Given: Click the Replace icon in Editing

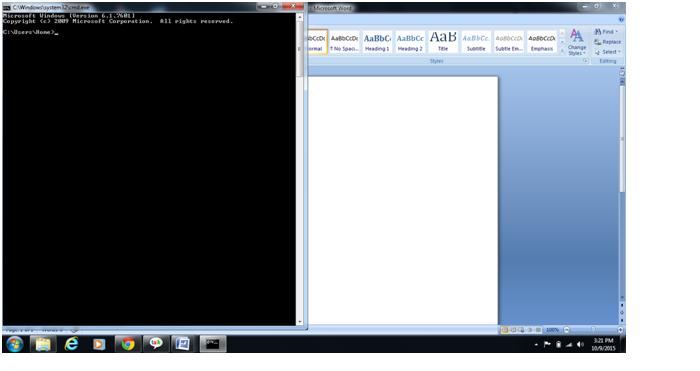Looking at the screenshot, I should [598, 42].
